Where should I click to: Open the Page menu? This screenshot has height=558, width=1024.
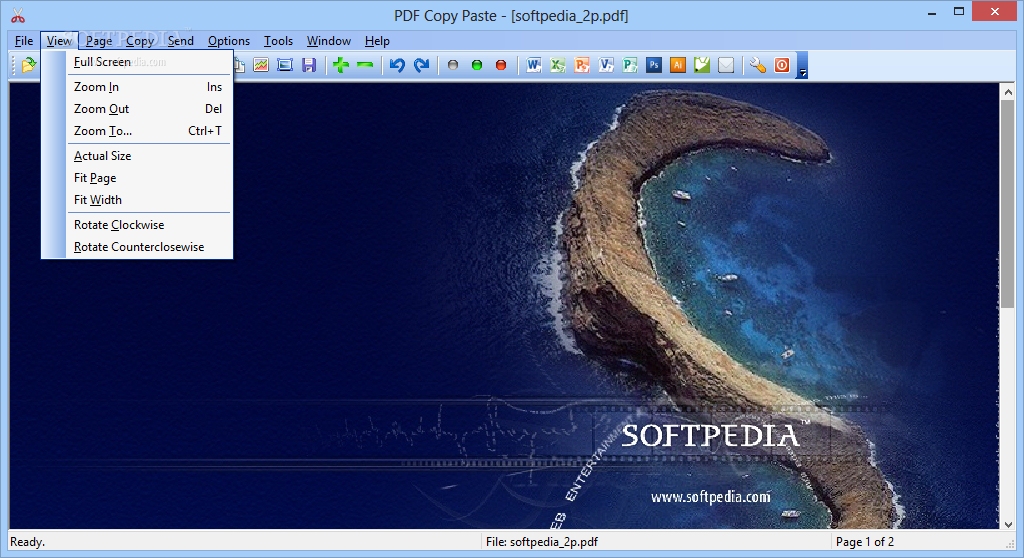click(x=99, y=41)
